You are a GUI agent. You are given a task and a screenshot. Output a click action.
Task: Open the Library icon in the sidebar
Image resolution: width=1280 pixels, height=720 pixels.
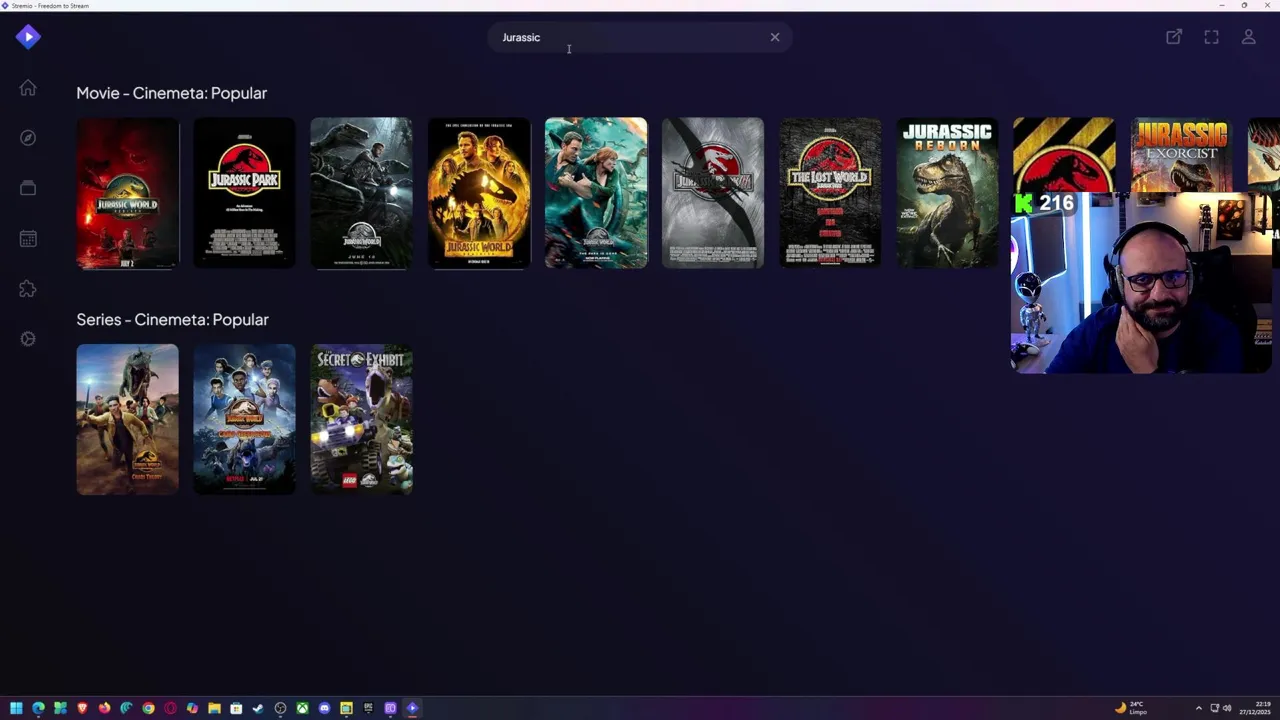coord(28,188)
